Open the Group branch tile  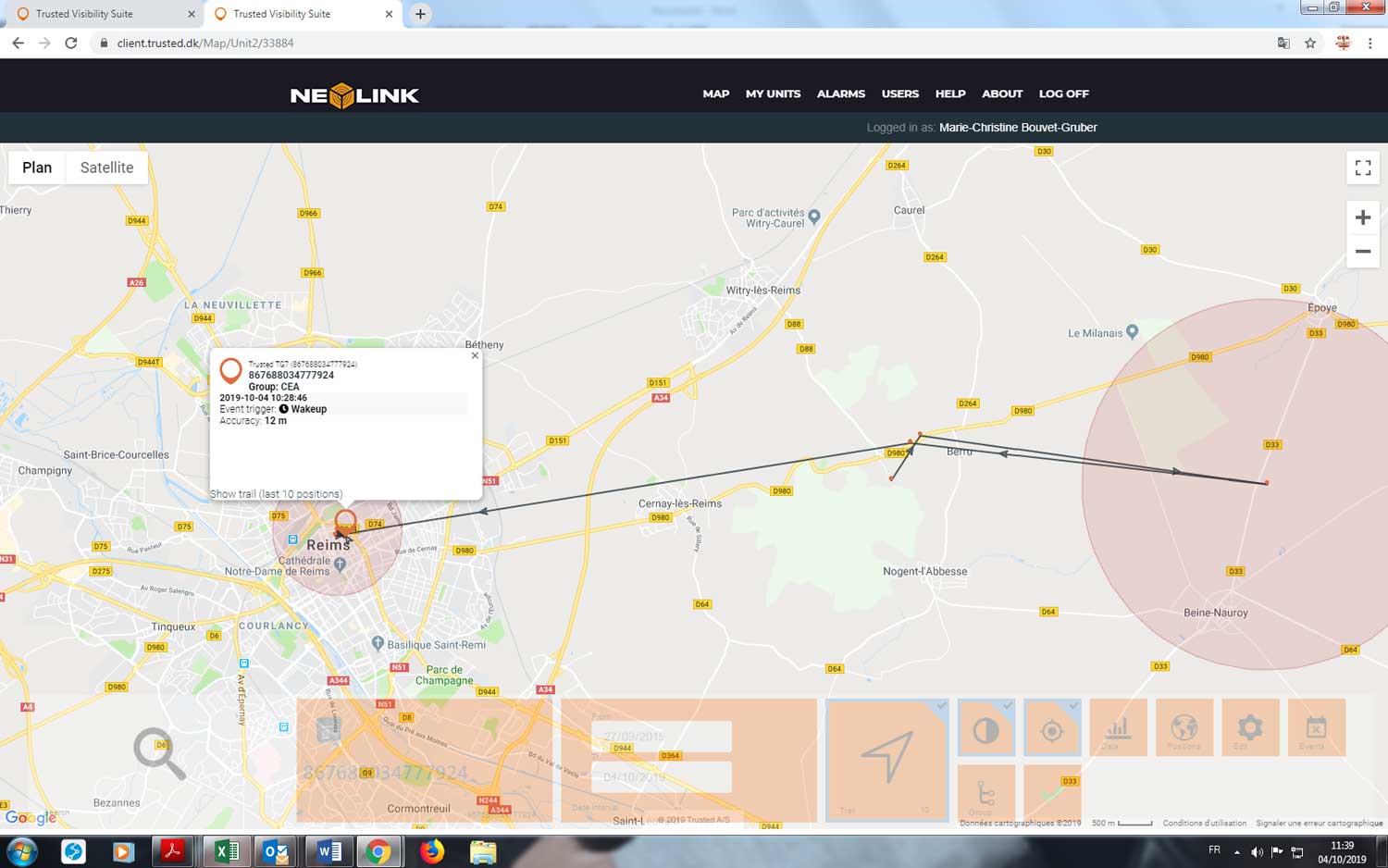pyautogui.click(x=985, y=793)
